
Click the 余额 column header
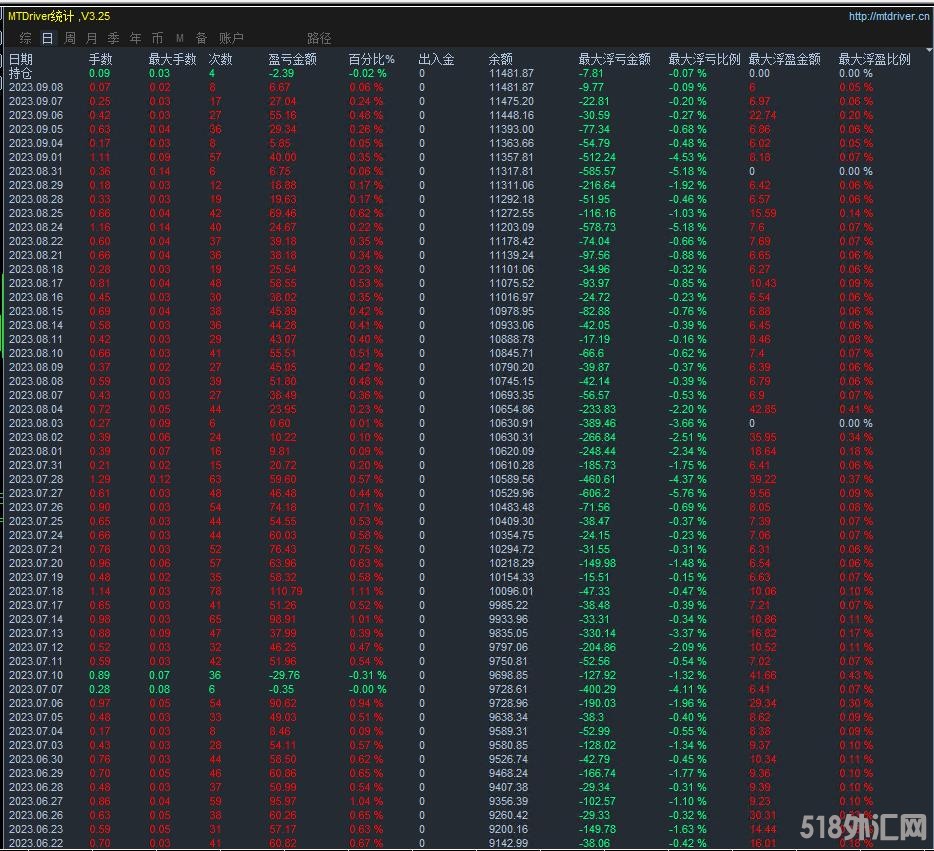tap(500, 59)
